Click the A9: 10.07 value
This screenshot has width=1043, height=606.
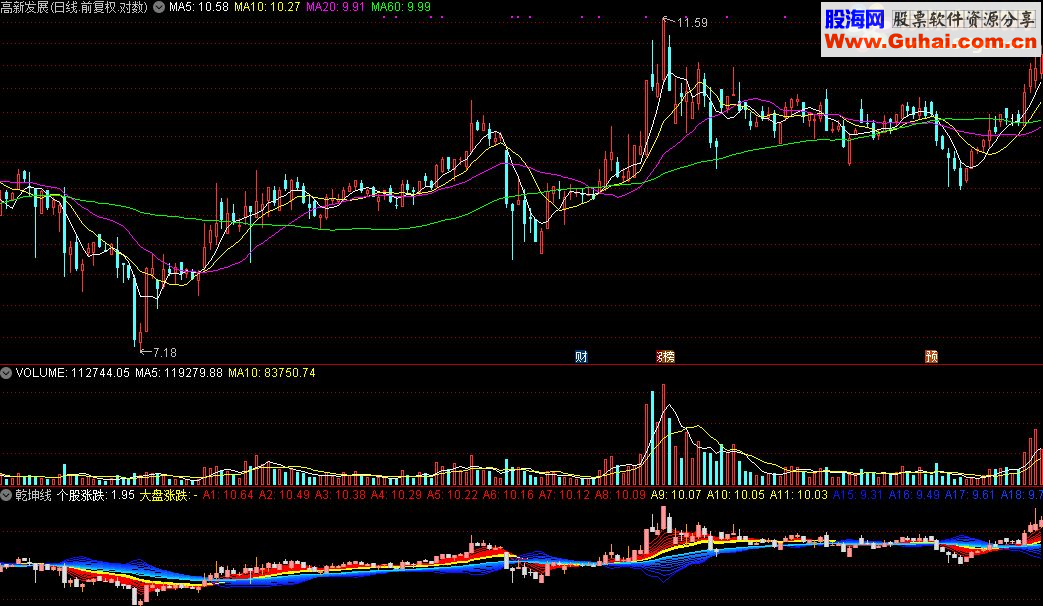[676, 496]
